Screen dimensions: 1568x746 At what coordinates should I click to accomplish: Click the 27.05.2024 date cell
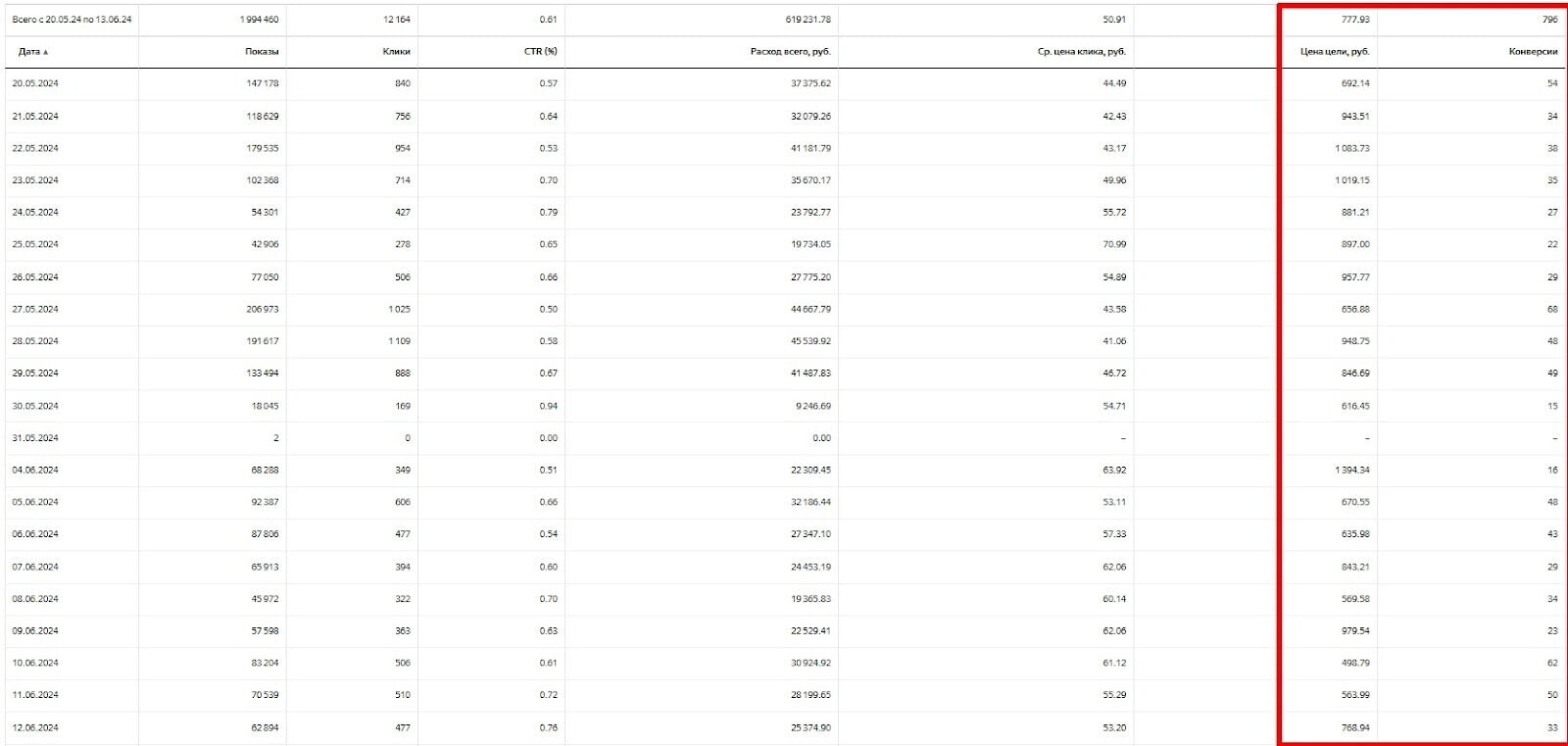(x=35, y=309)
